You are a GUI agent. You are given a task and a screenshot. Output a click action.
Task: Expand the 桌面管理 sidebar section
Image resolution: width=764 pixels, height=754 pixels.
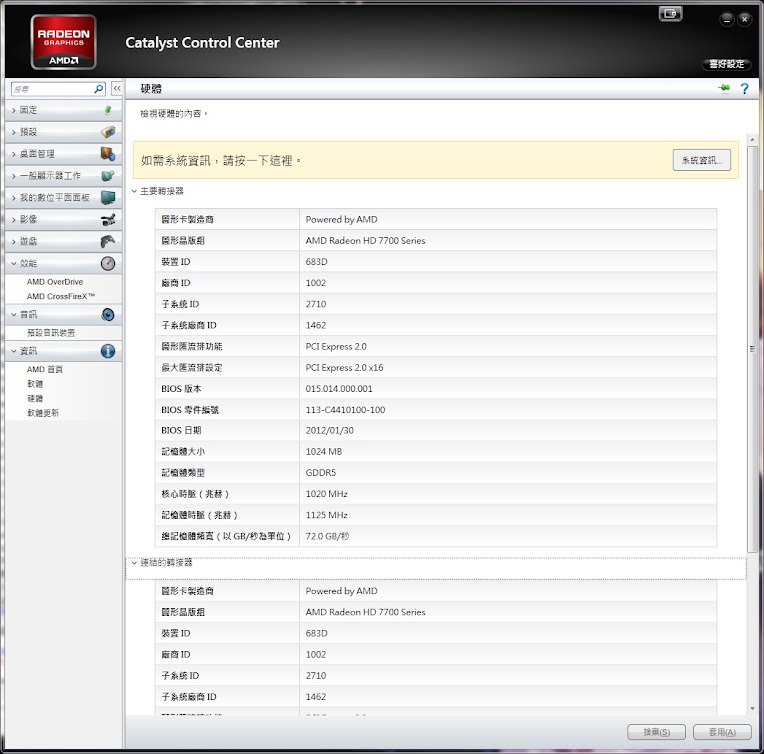coord(14,154)
